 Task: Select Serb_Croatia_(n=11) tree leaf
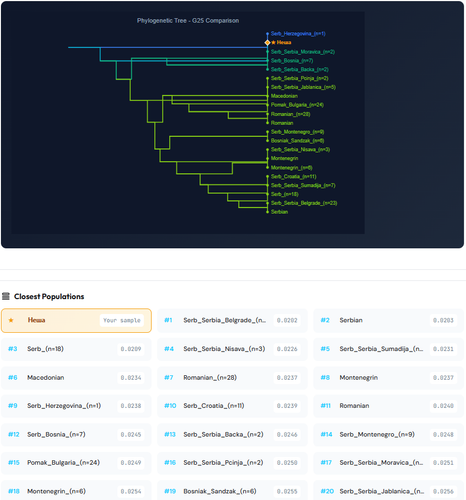point(293,176)
